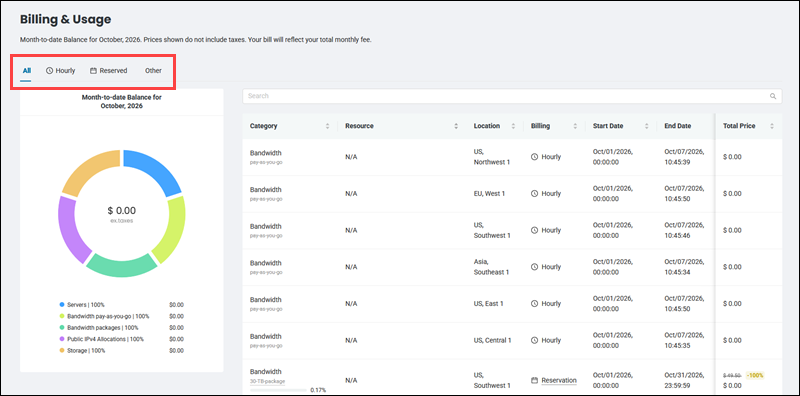
Task: Click end date 'Oct/31/2026, 23:59:59'
Action: click(685, 381)
